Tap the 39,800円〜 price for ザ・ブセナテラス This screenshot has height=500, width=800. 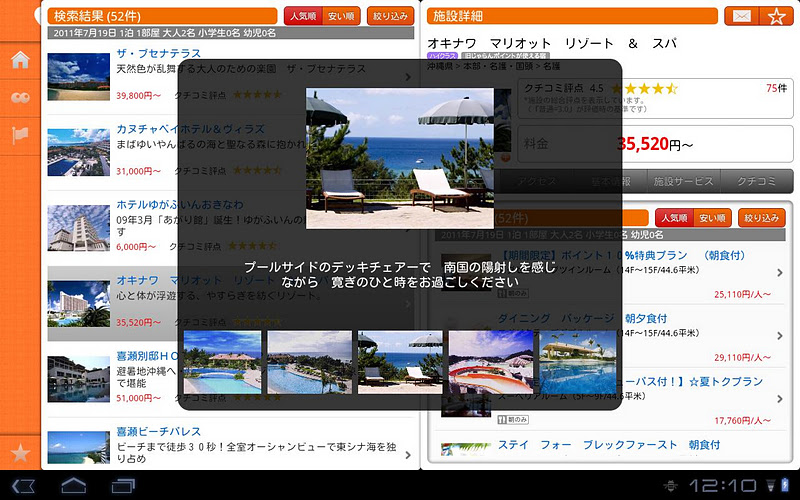pos(138,95)
